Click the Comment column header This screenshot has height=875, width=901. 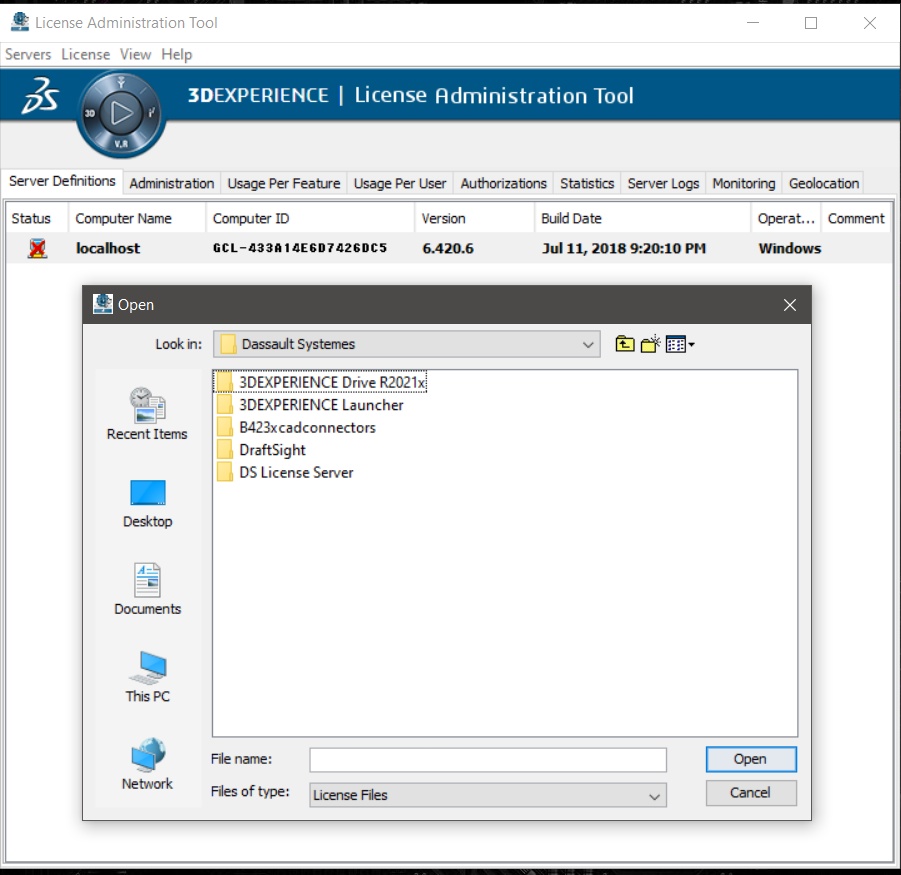point(856,219)
